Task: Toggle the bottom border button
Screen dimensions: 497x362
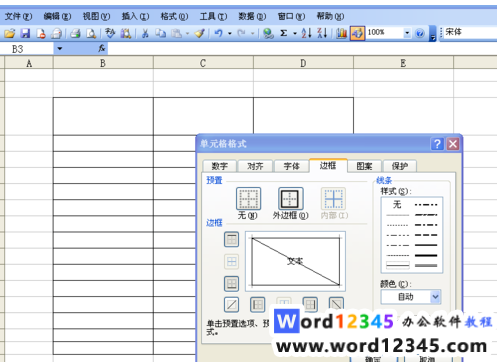Action: pyautogui.click(x=231, y=284)
